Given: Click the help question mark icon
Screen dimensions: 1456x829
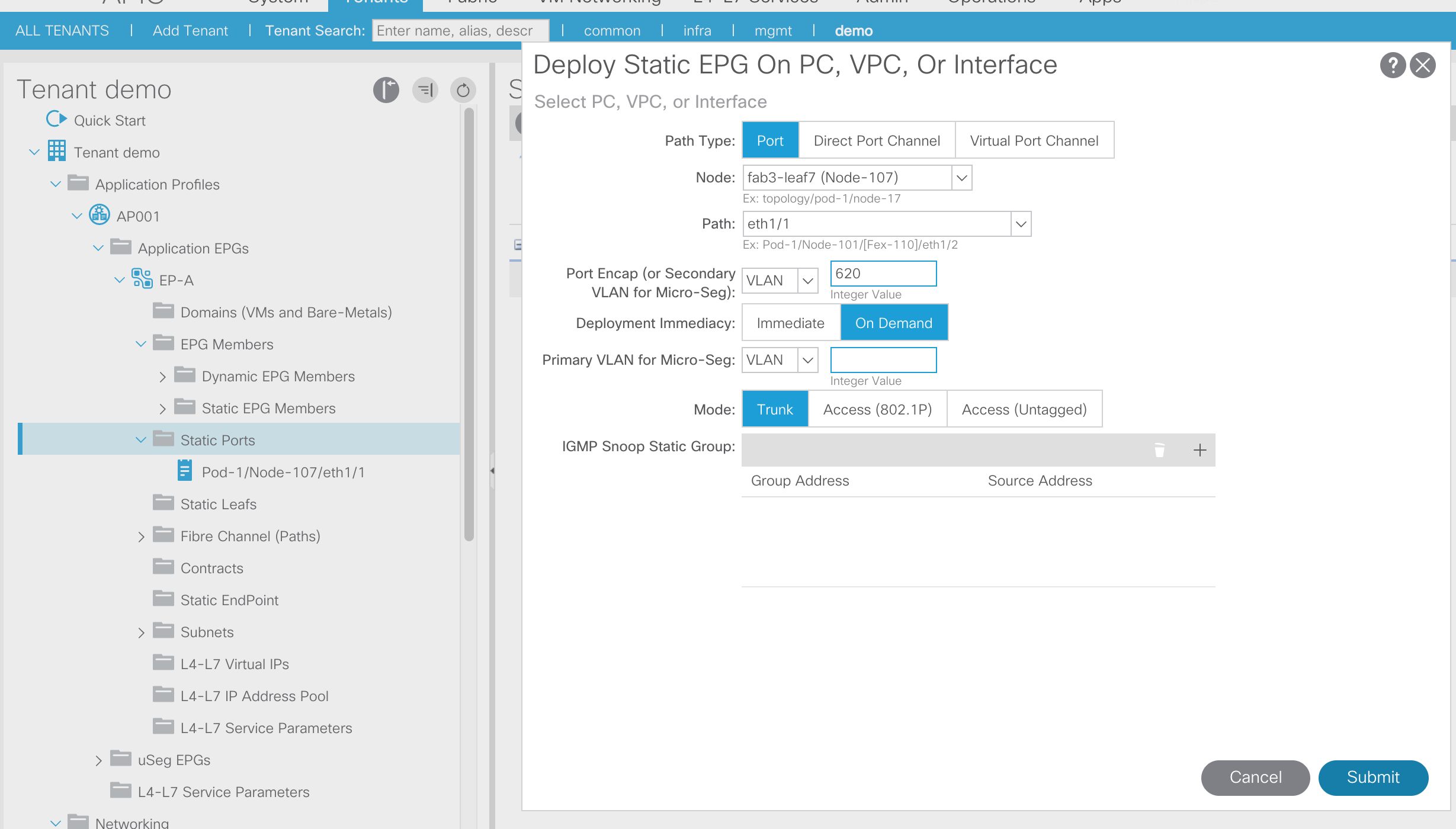Looking at the screenshot, I should pos(1392,65).
